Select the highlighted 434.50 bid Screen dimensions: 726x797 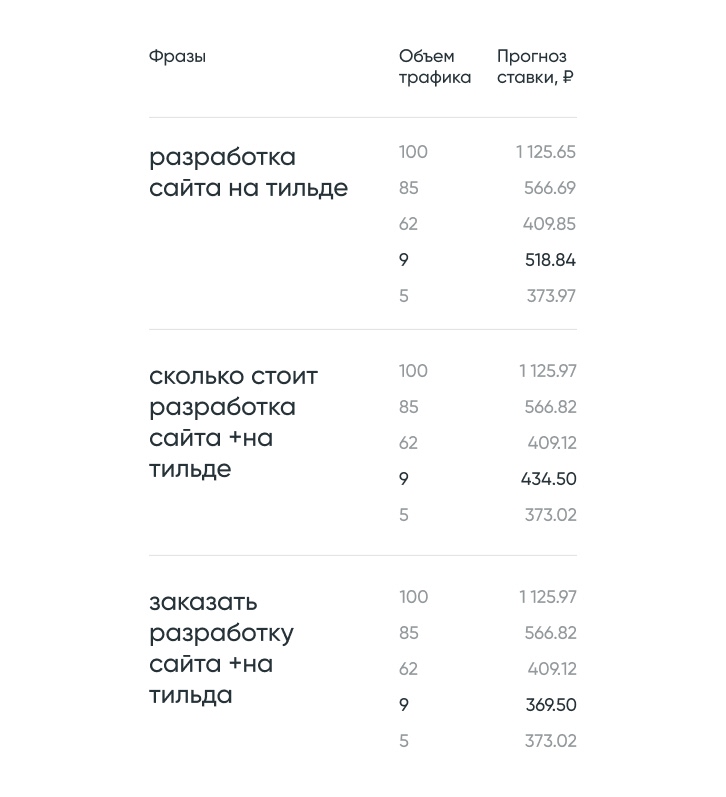click(x=549, y=479)
